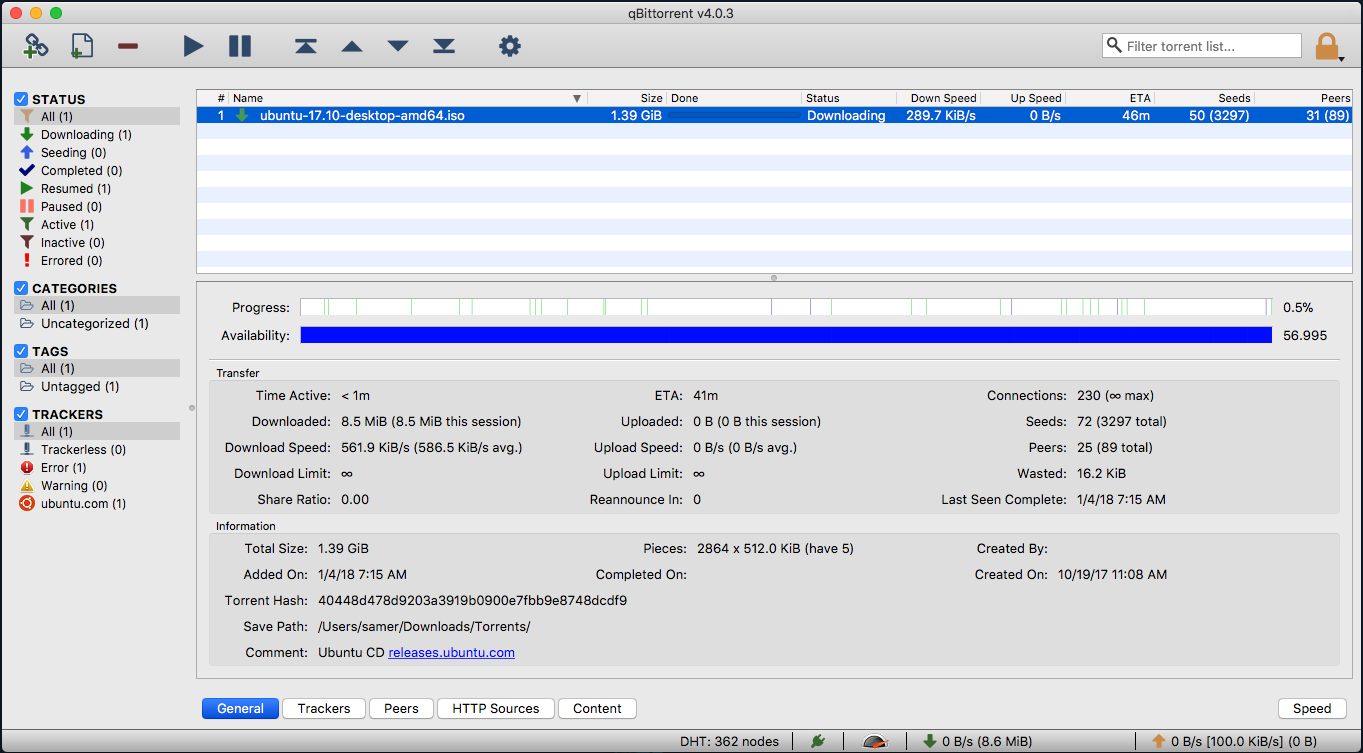Viewport: 1363px width, 753px height.
Task: Pause the torrent using pause icon
Action: (x=238, y=46)
